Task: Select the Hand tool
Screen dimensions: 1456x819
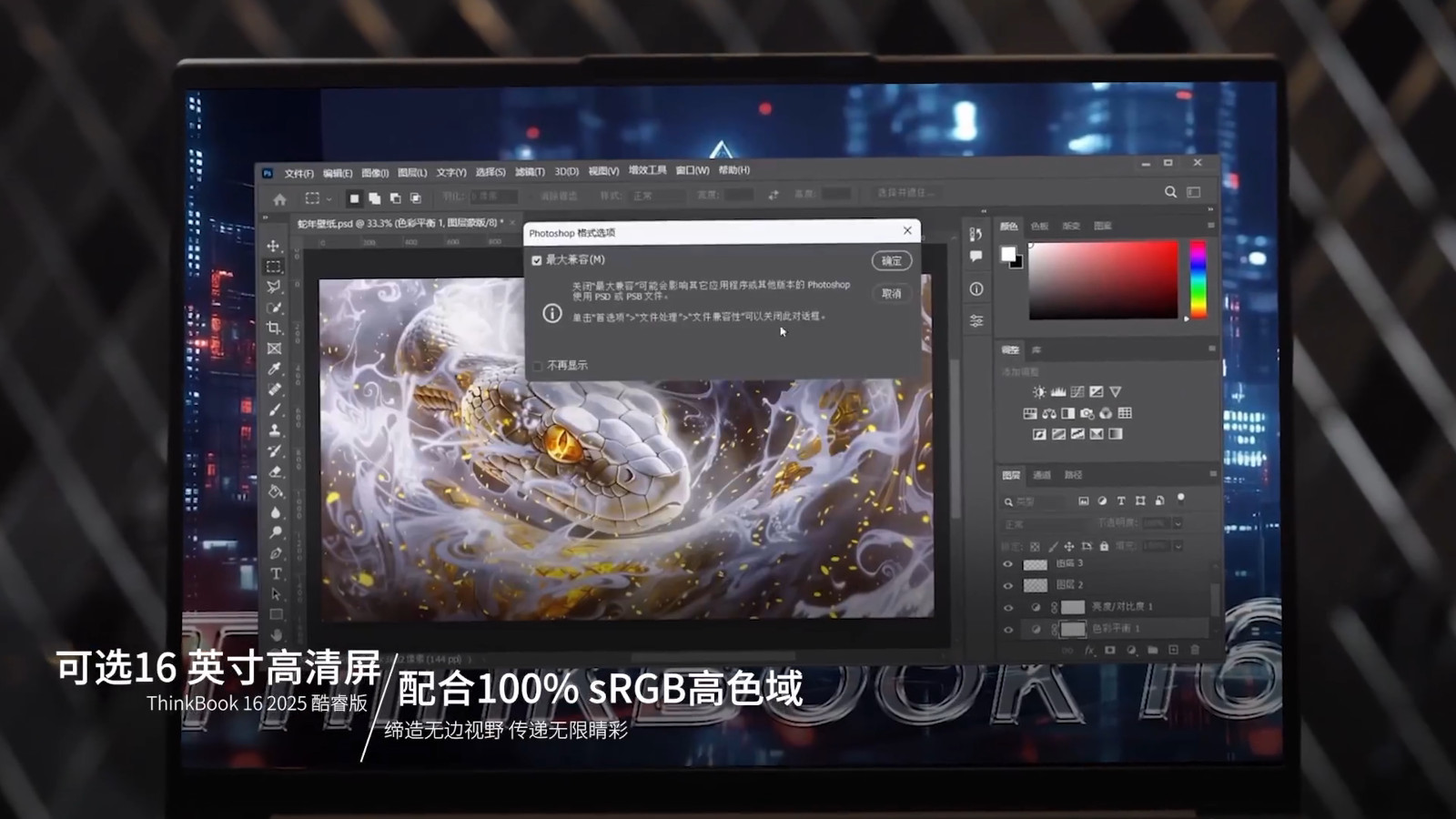Action: [276, 634]
